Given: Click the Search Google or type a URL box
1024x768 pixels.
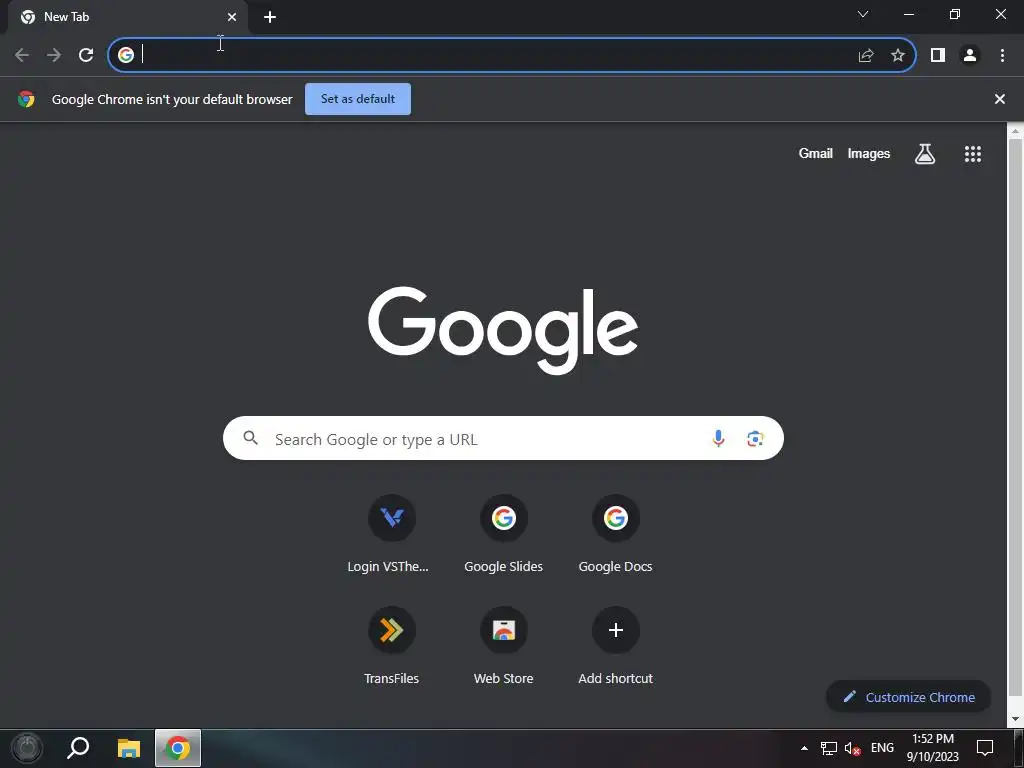Looking at the screenshot, I should (x=503, y=438).
